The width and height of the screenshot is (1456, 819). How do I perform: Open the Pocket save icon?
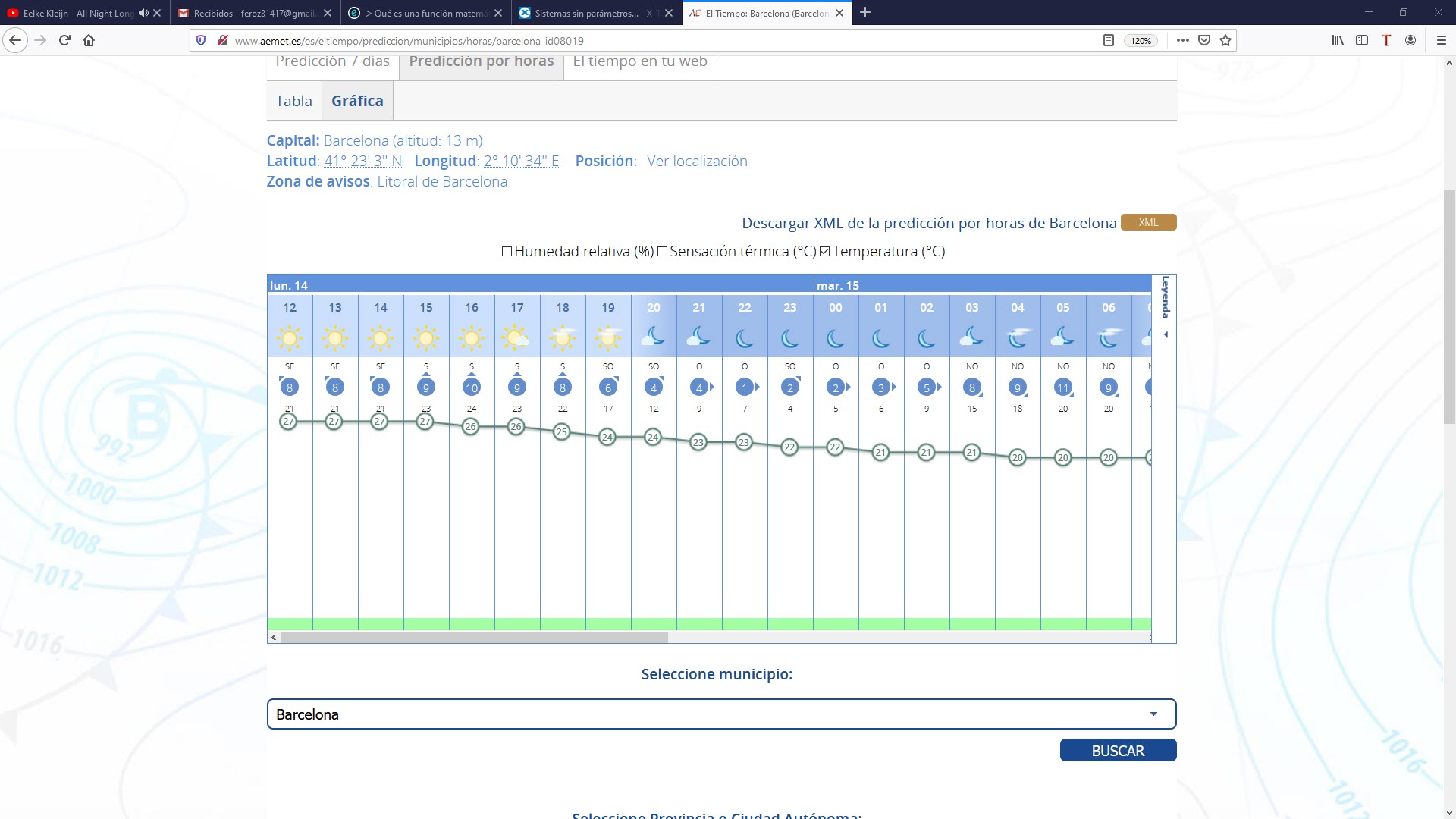[1204, 41]
